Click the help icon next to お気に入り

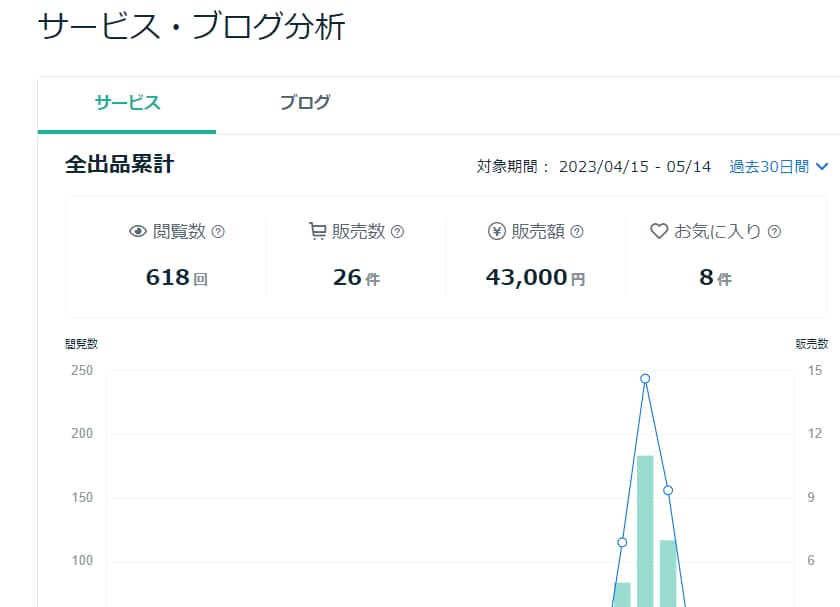774,231
